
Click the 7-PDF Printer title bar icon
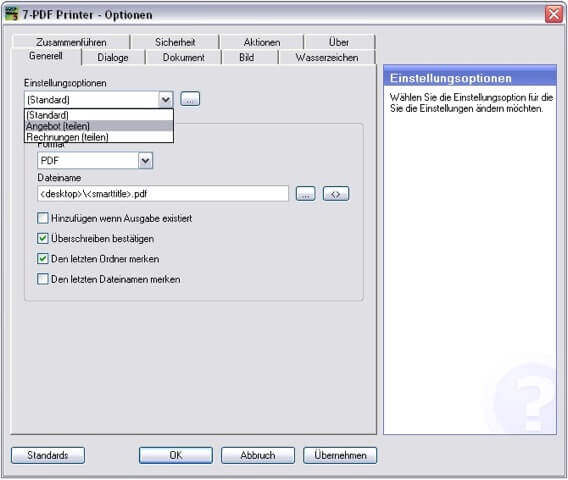12,14
